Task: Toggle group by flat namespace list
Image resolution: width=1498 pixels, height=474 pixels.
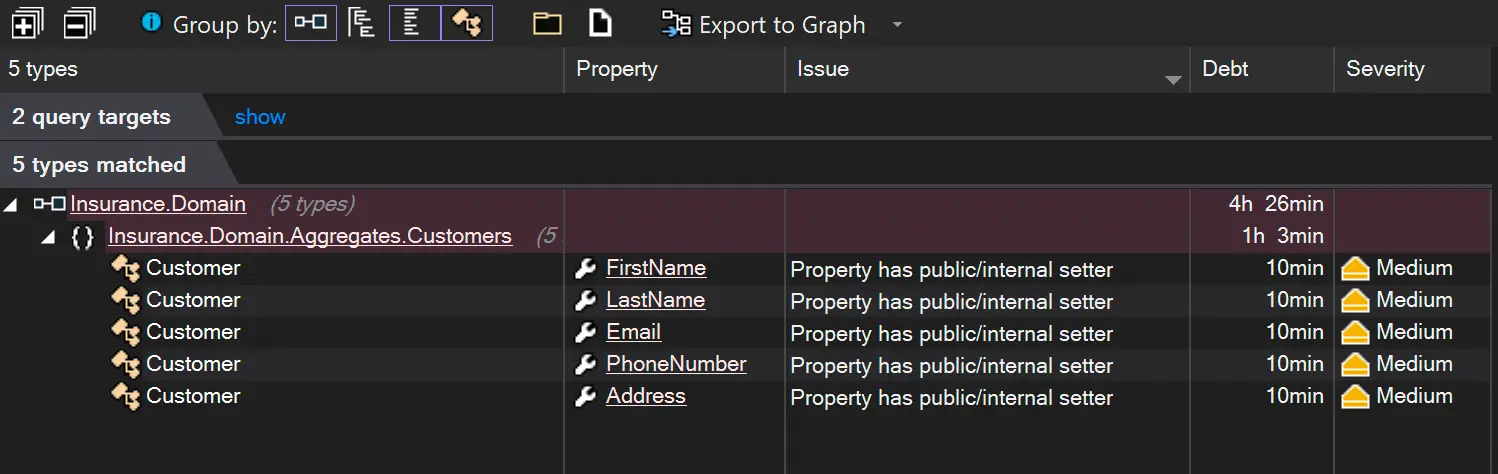Action: [415, 22]
